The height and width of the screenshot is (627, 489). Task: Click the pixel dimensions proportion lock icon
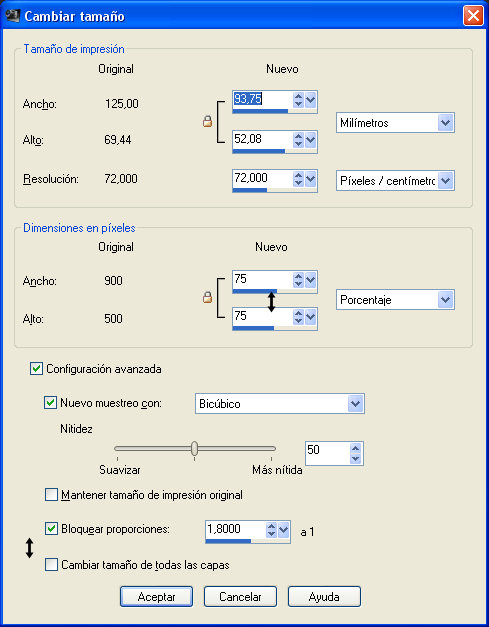(207, 297)
